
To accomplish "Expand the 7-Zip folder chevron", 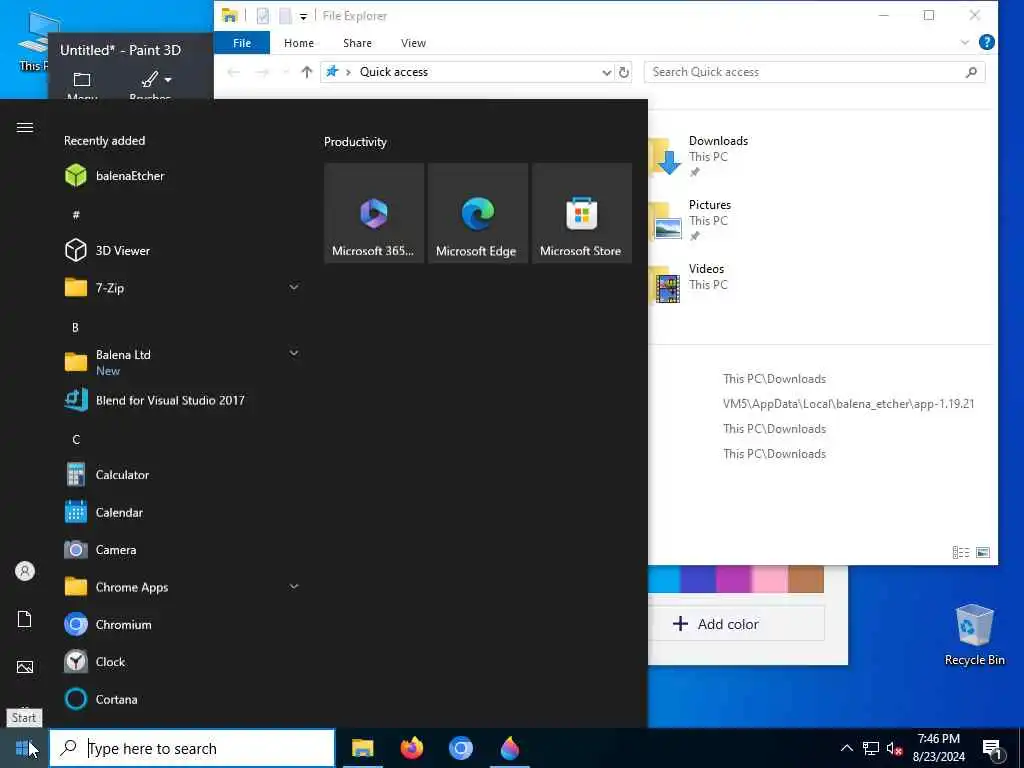I will tap(294, 287).
